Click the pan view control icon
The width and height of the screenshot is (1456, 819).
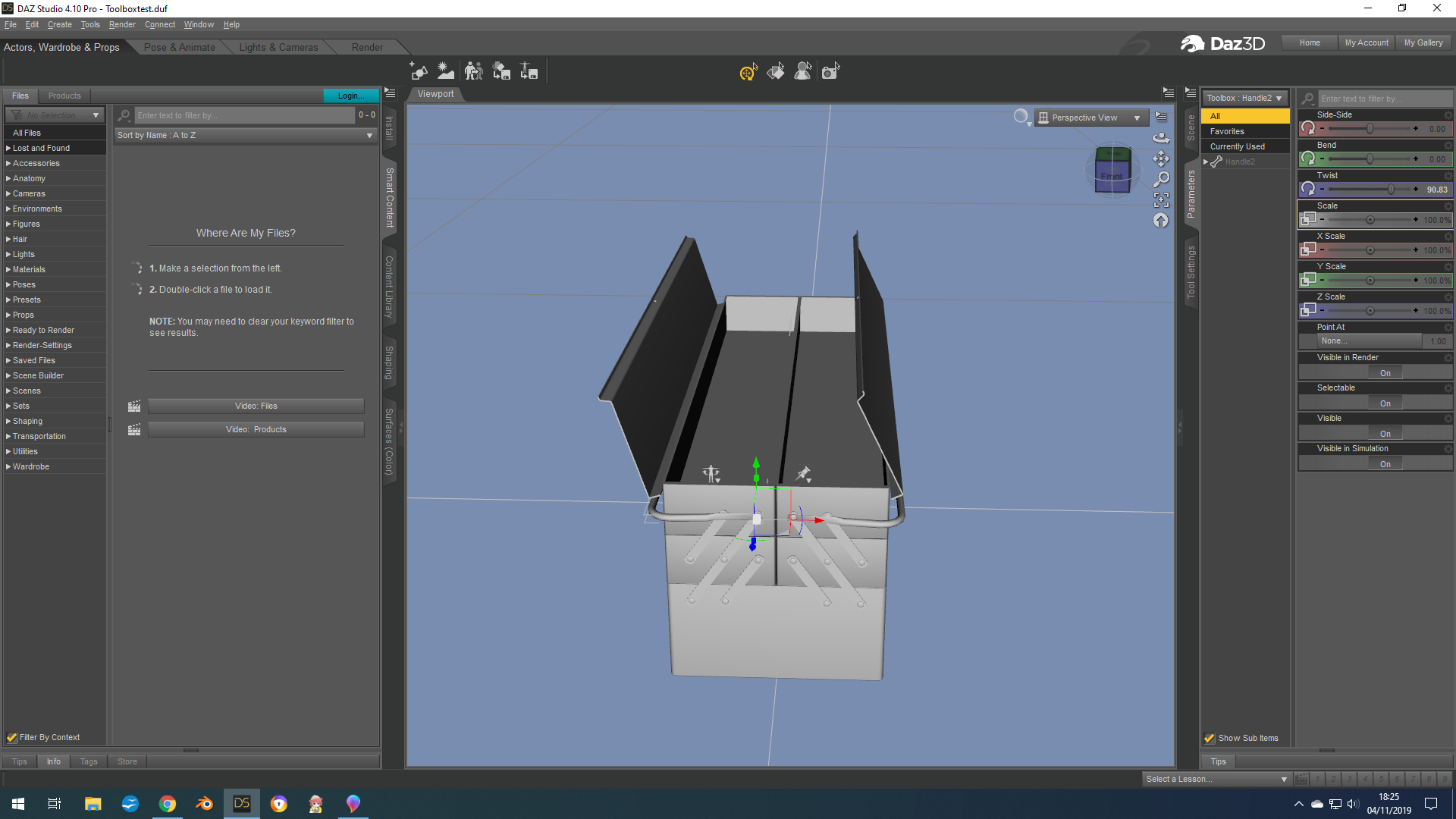tap(1161, 158)
